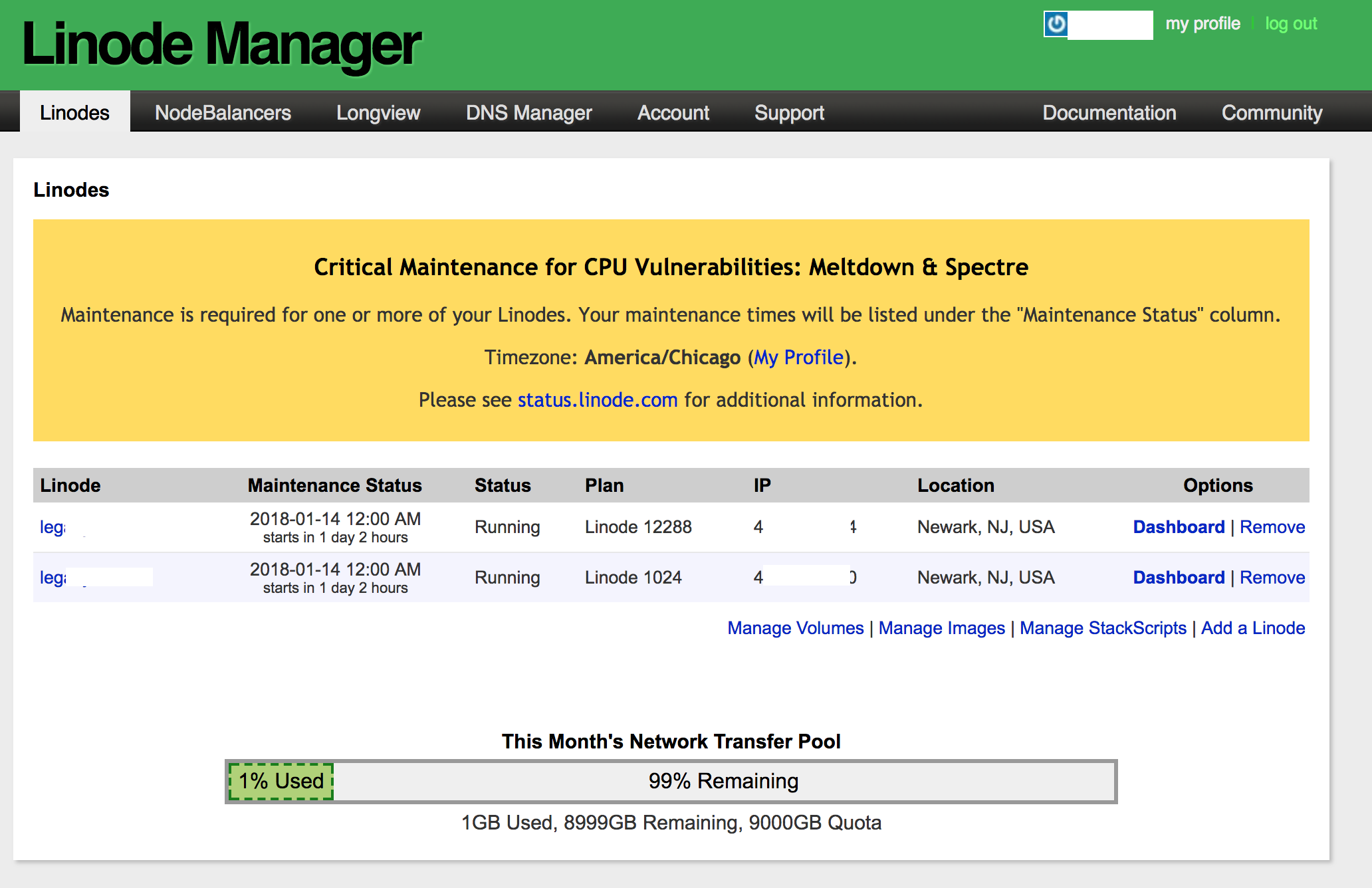Open the Account tab

pyautogui.click(x=673, y=112)
